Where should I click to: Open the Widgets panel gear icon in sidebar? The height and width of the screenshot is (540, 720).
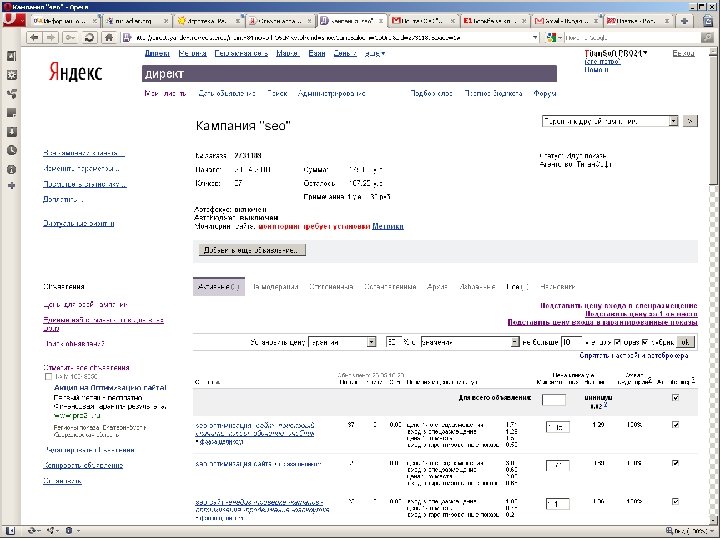coord(11,75)
